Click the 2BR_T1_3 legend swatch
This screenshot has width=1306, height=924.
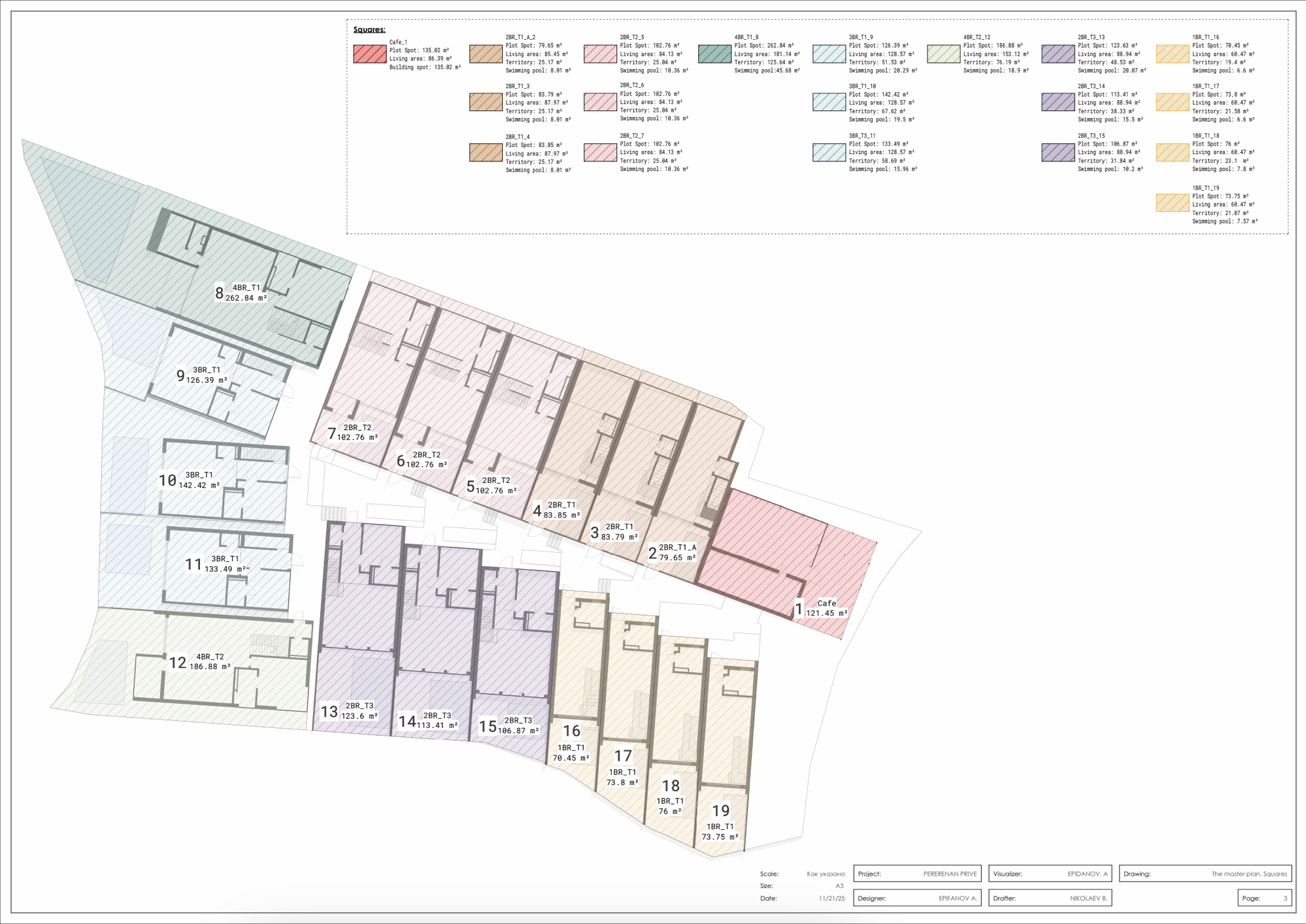[486, 103]
